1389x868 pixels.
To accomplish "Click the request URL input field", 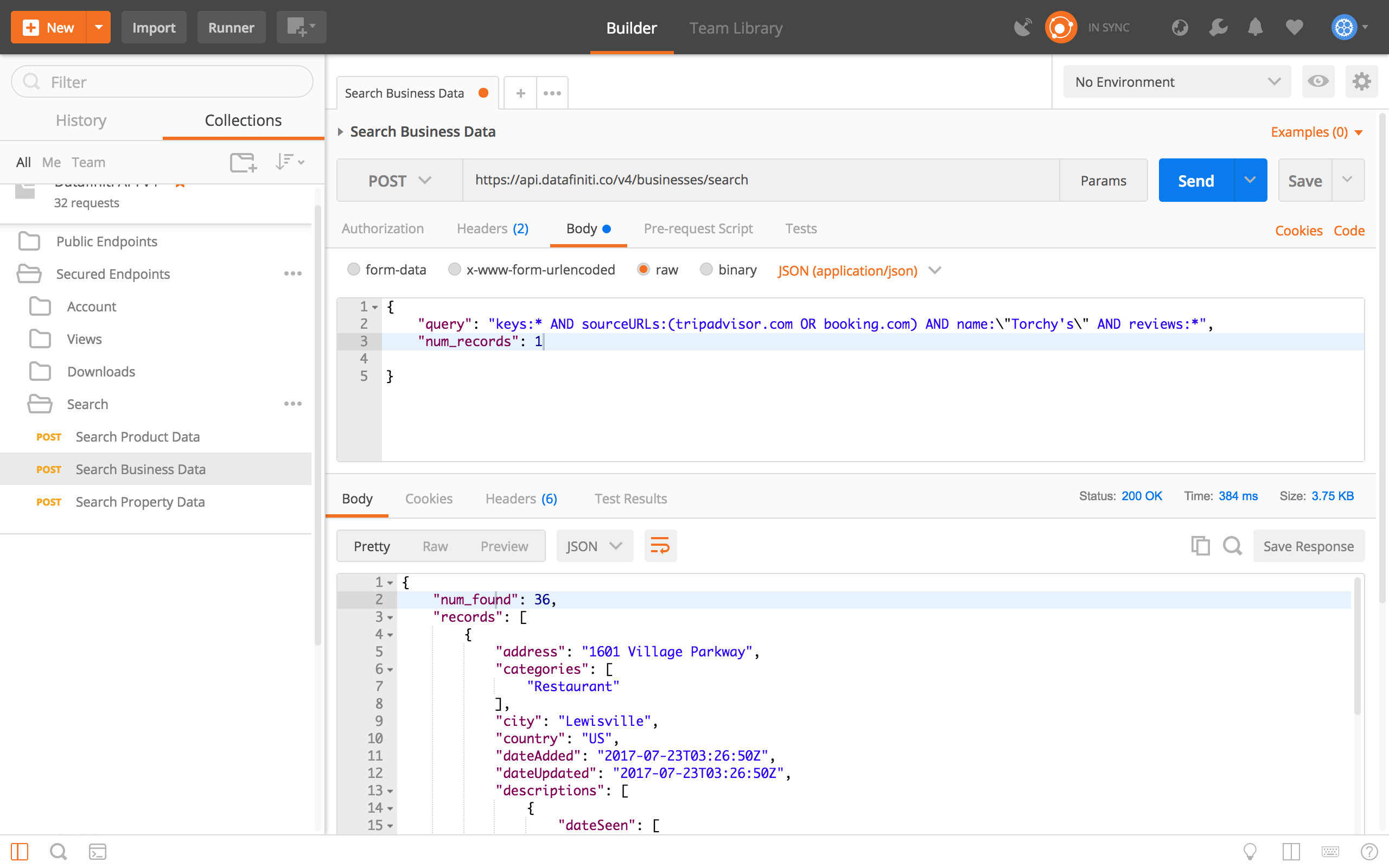I will (x=761, y=180).
